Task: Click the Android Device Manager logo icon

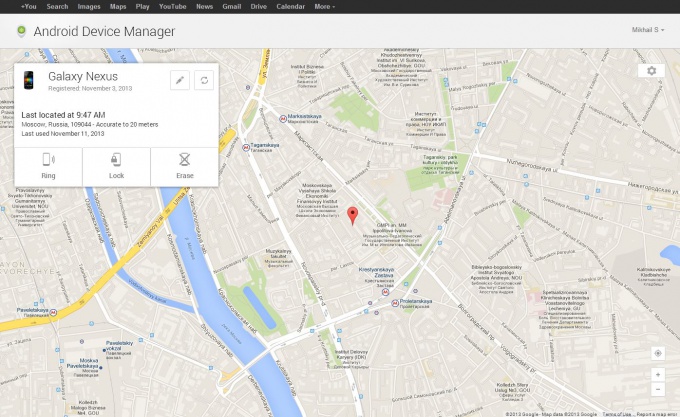Action: pyautogui.click(x=21, y=31)
